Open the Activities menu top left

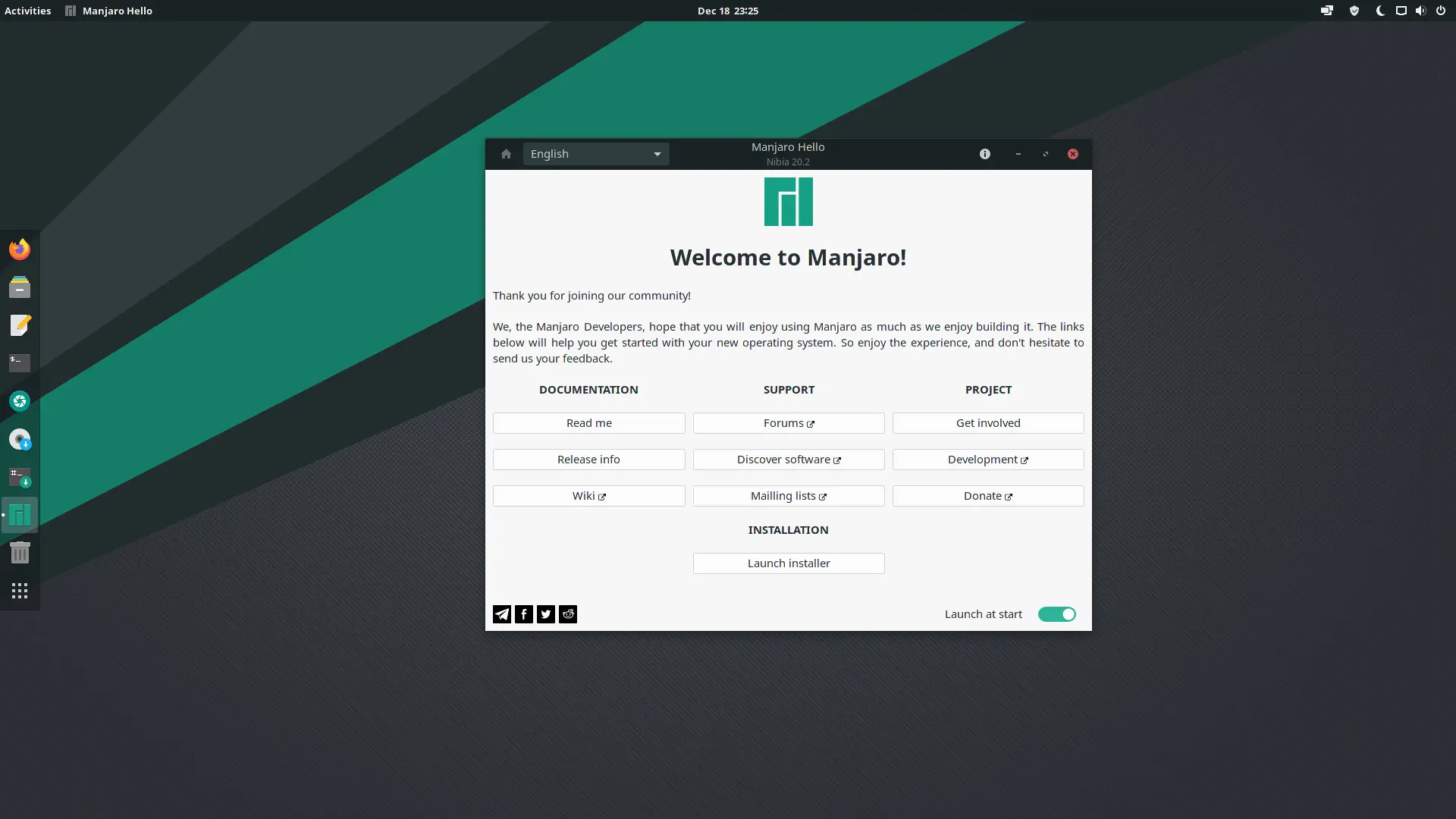coord(27,10)
